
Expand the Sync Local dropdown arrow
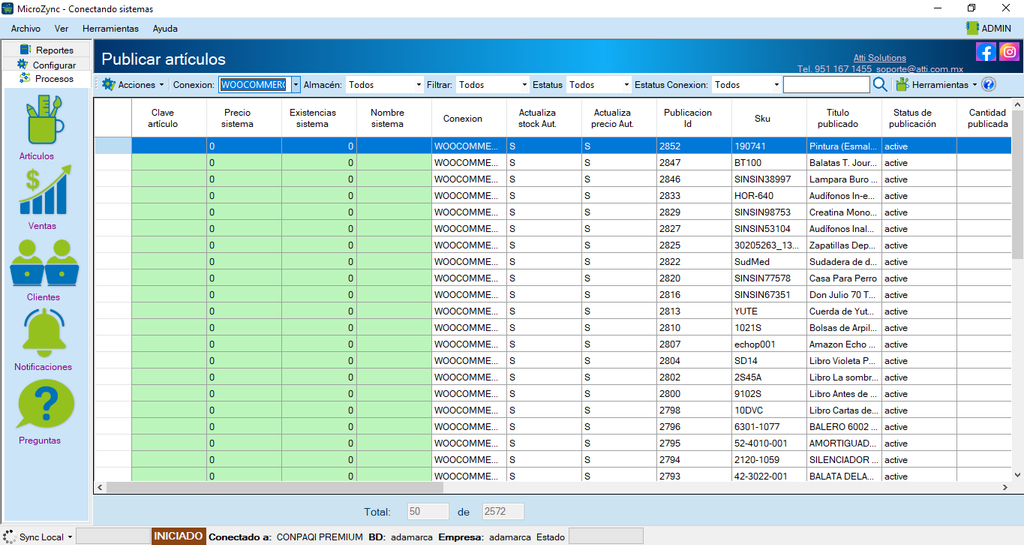click(x=70, y=537)
